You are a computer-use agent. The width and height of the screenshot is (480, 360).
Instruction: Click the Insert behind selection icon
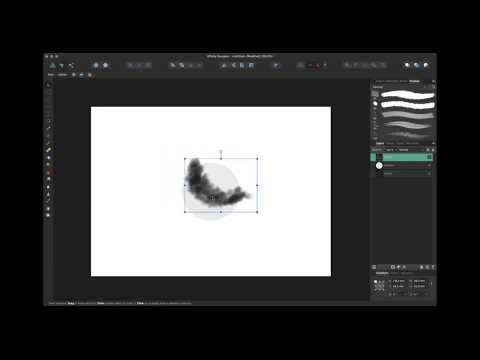coord(407,65)
